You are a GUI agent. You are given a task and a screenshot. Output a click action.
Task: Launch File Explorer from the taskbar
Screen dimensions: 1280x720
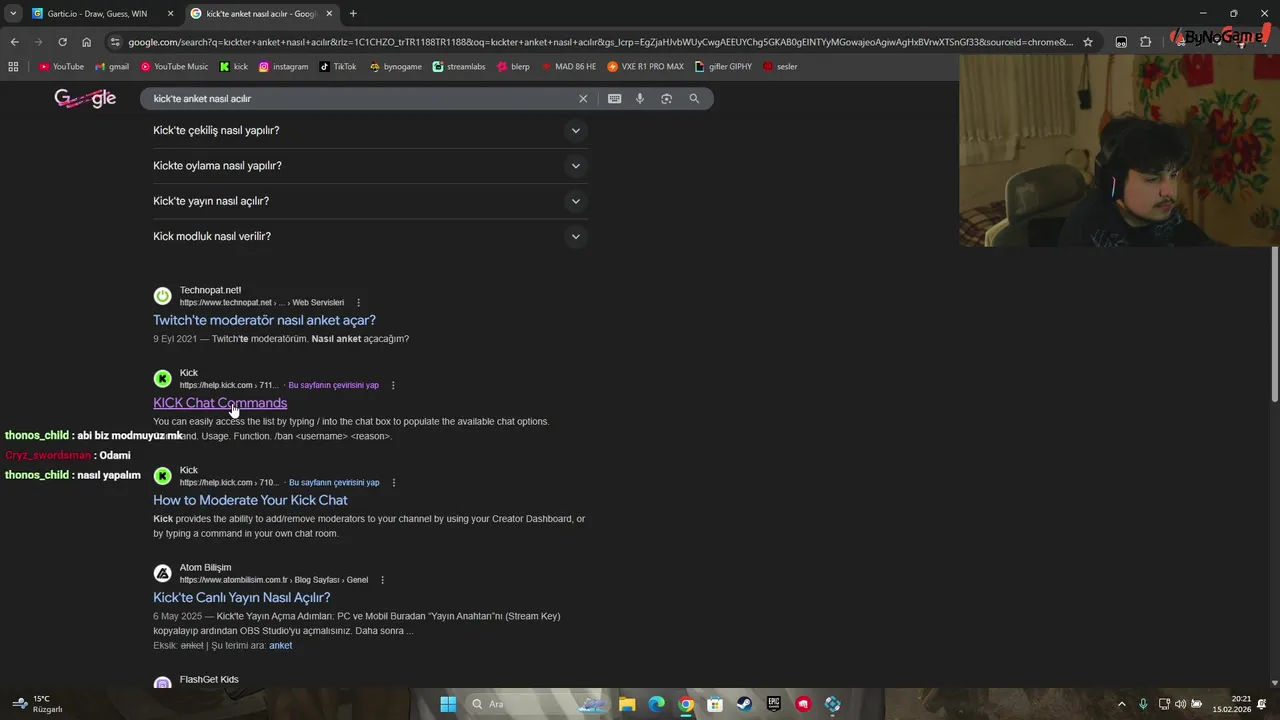click(626, 704)
